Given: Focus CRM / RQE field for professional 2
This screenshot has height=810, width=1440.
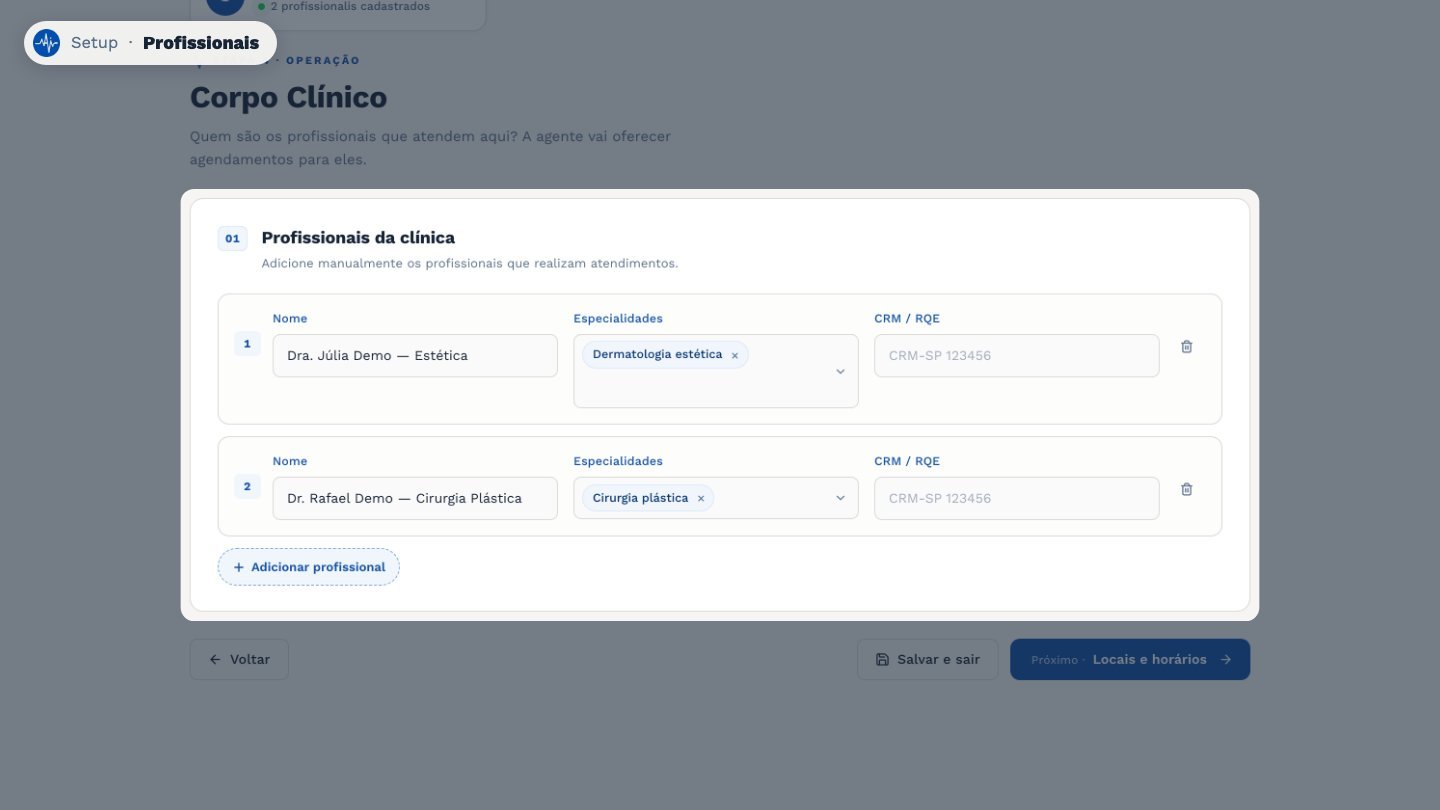Looking at the screenshot, I should 1017,498.
